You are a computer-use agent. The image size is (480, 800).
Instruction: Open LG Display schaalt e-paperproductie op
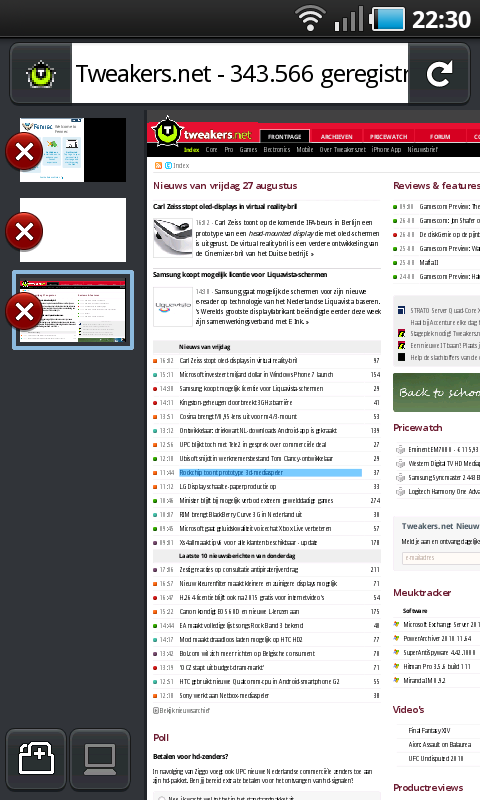[x=228, y=486]
